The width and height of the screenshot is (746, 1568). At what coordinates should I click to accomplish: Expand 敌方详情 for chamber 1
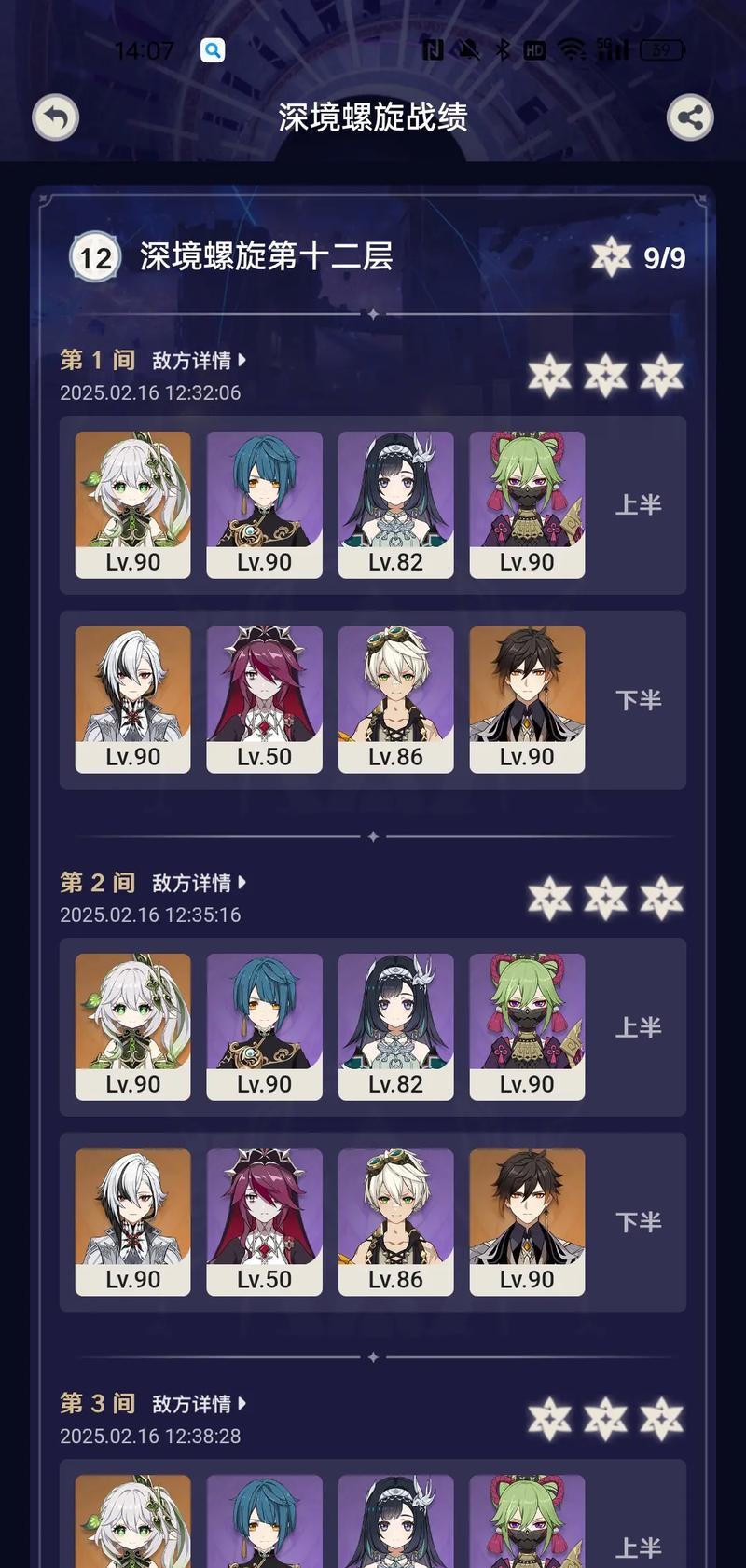[199, 361]
